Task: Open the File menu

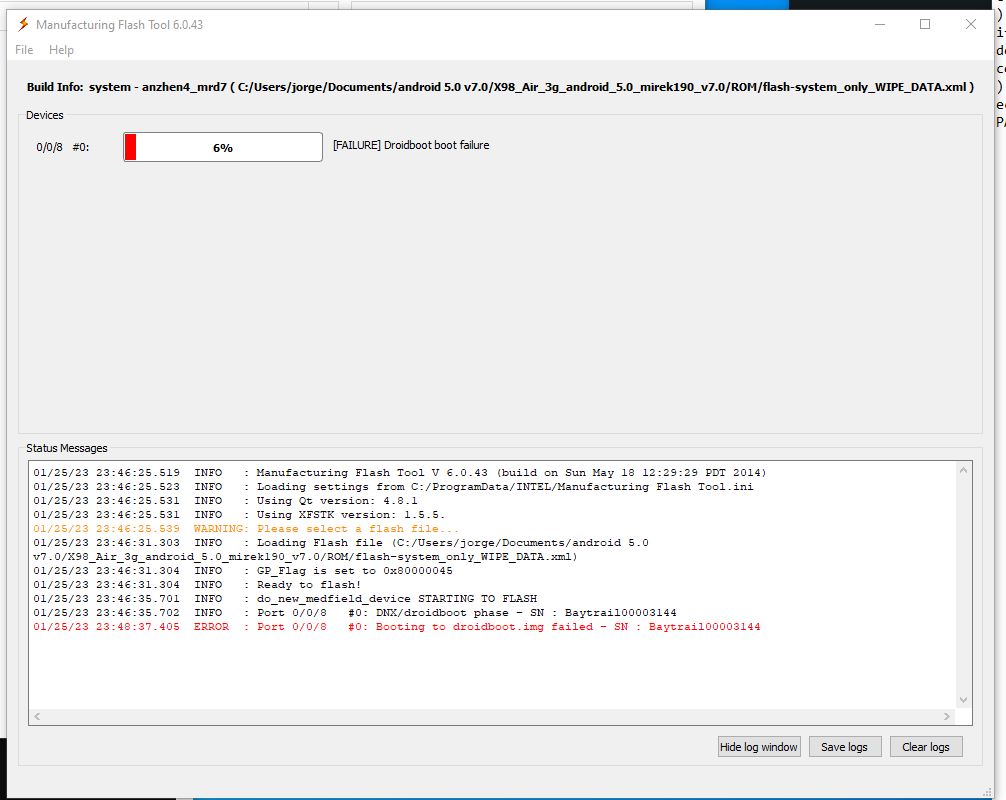Action: [x=24, y=49]
